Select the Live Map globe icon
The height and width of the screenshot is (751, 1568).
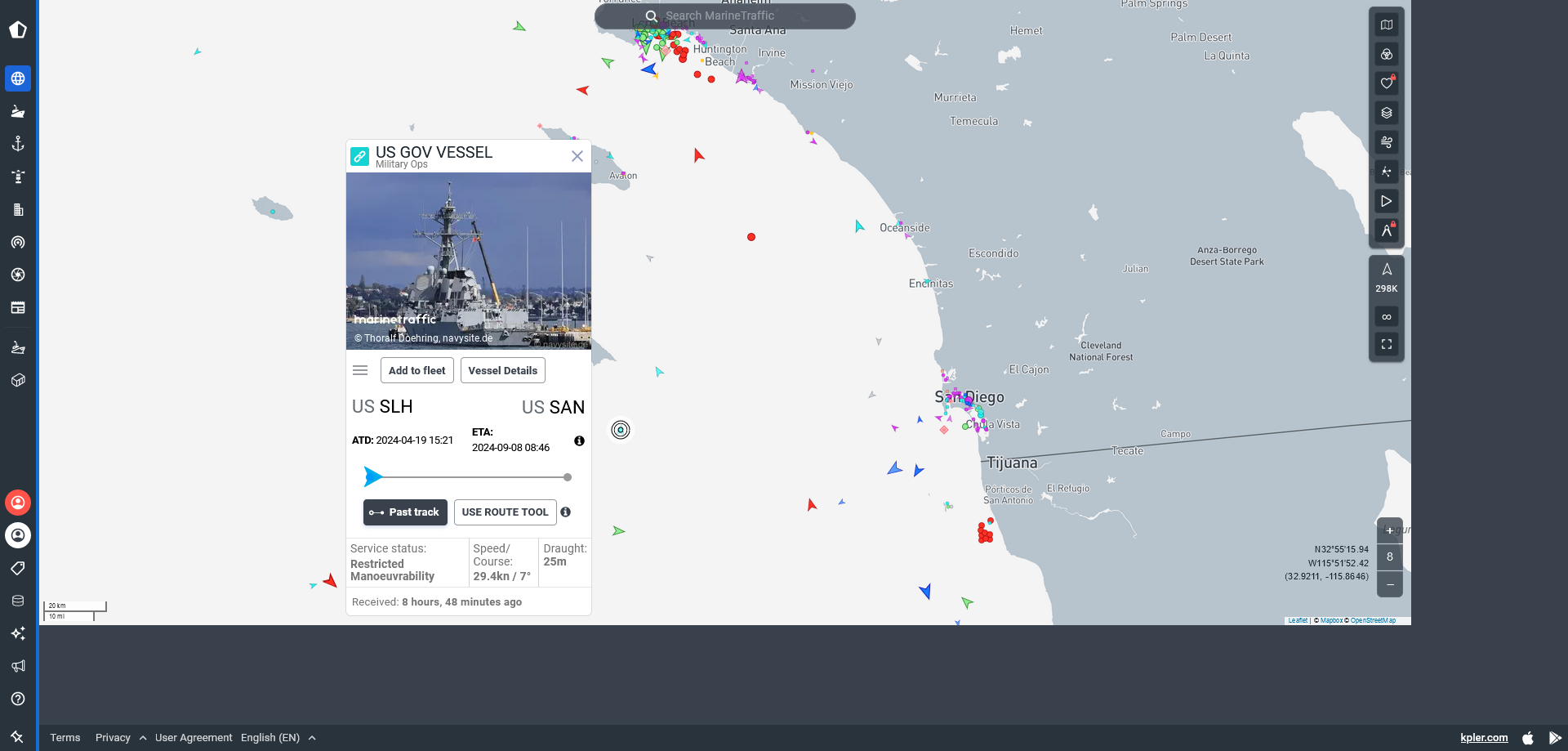[x=18, y=78]
